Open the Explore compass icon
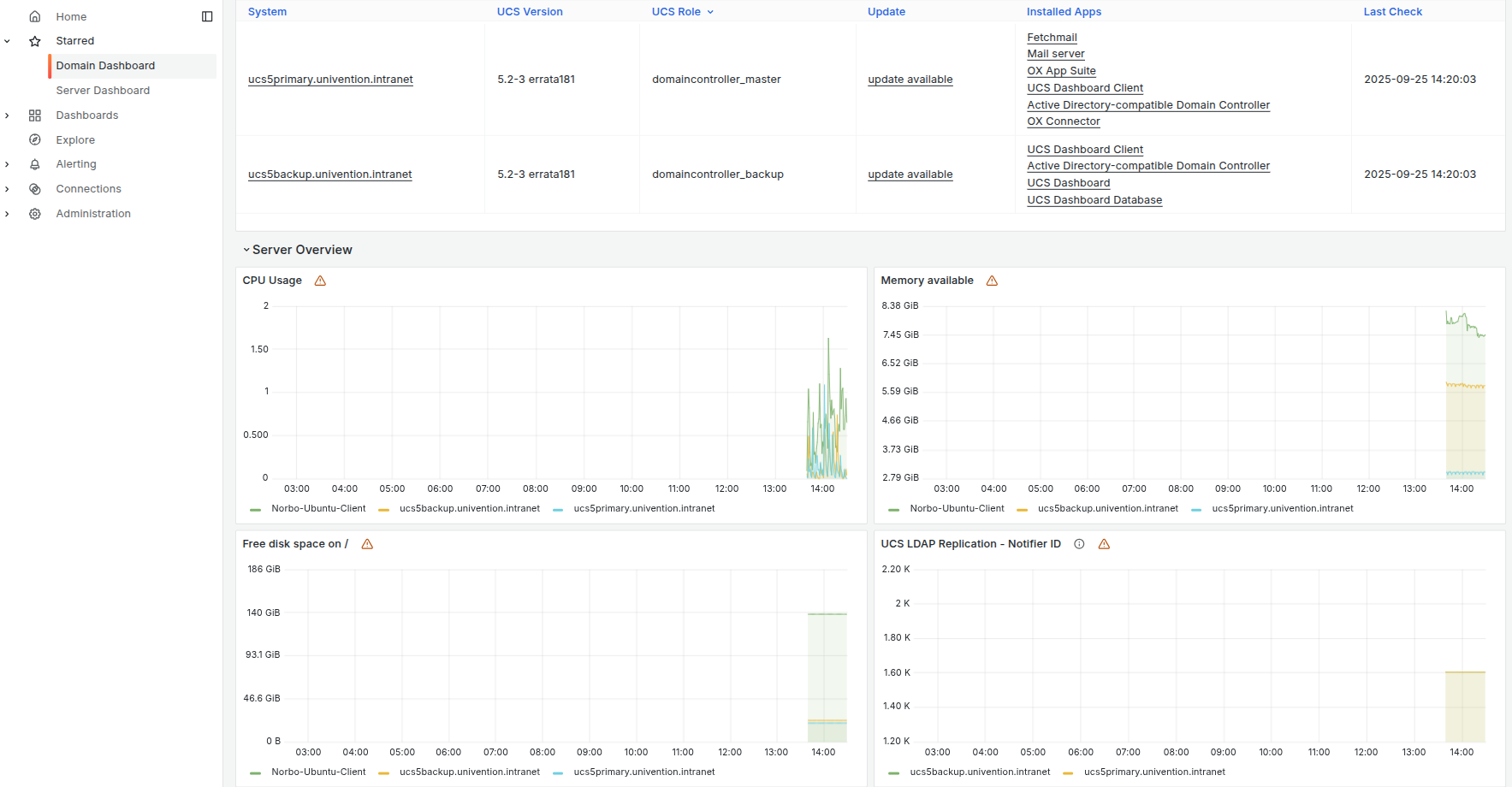 click(34, 139)
